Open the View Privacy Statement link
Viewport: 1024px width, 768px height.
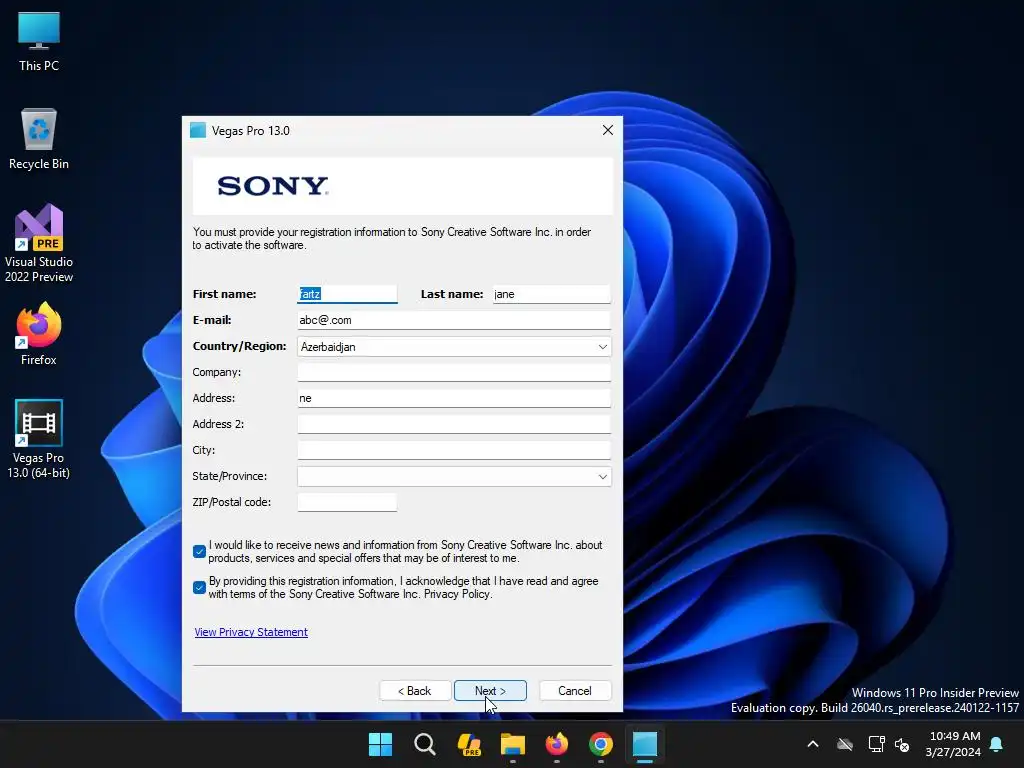tap(251, 632)
